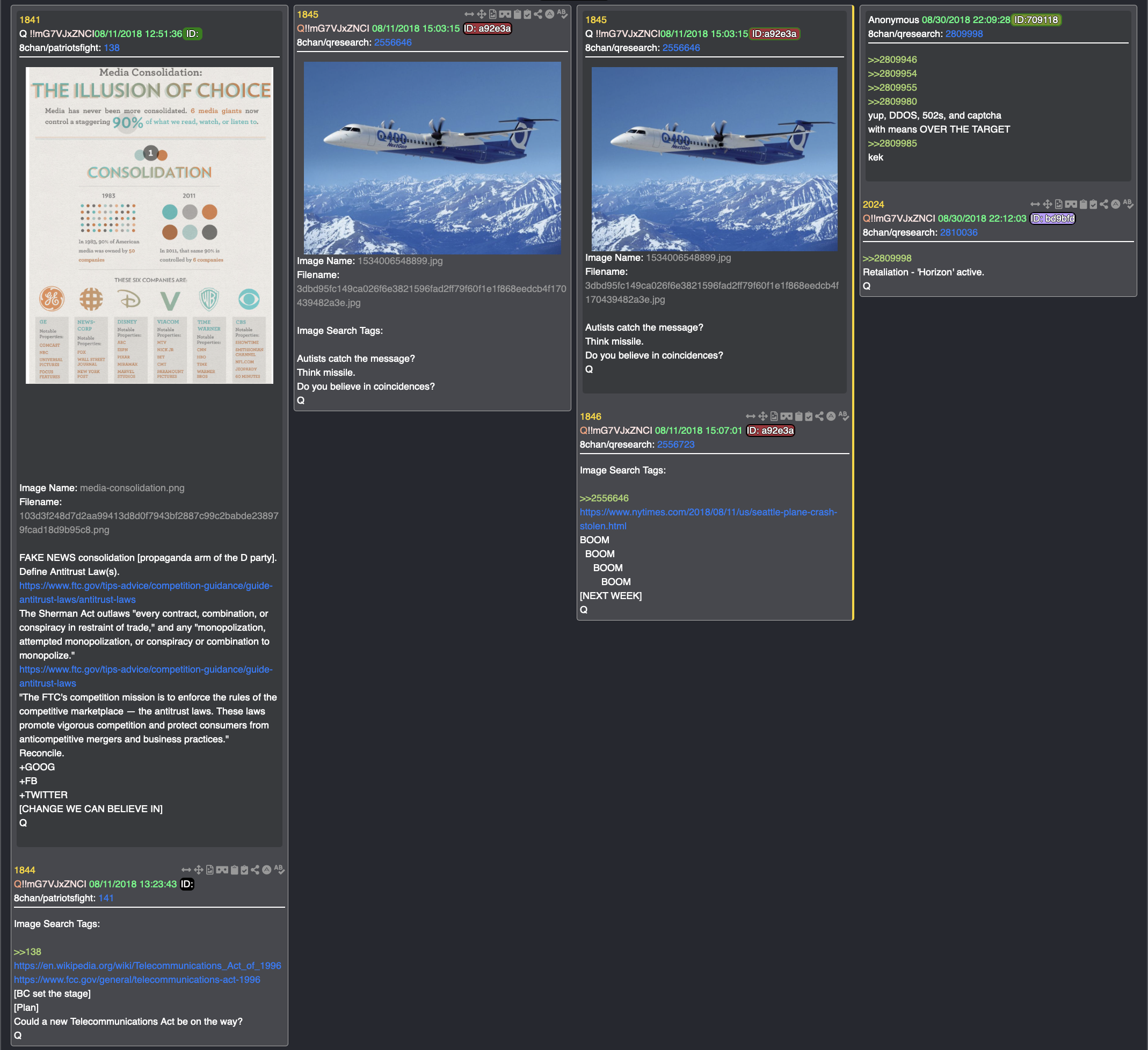
Task: Click '[BC set the stage]' text
Action: click(52, 993)
